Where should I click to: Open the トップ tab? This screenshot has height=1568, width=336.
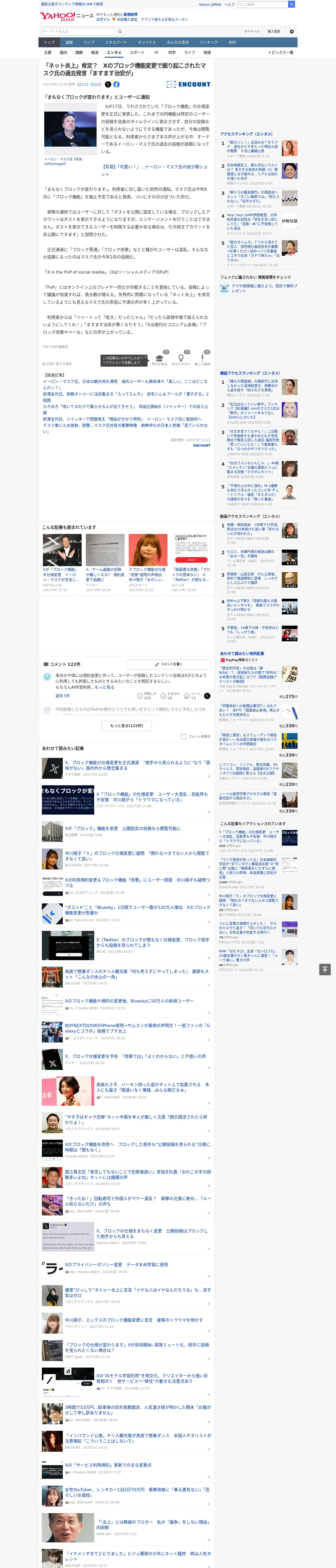click(49, 43)
